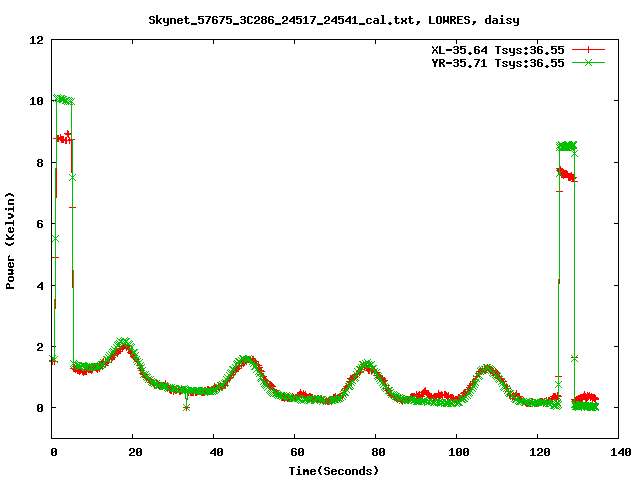Click the 6 tick label on power axis
Screen dimensions: 640x480
point(40,224)
